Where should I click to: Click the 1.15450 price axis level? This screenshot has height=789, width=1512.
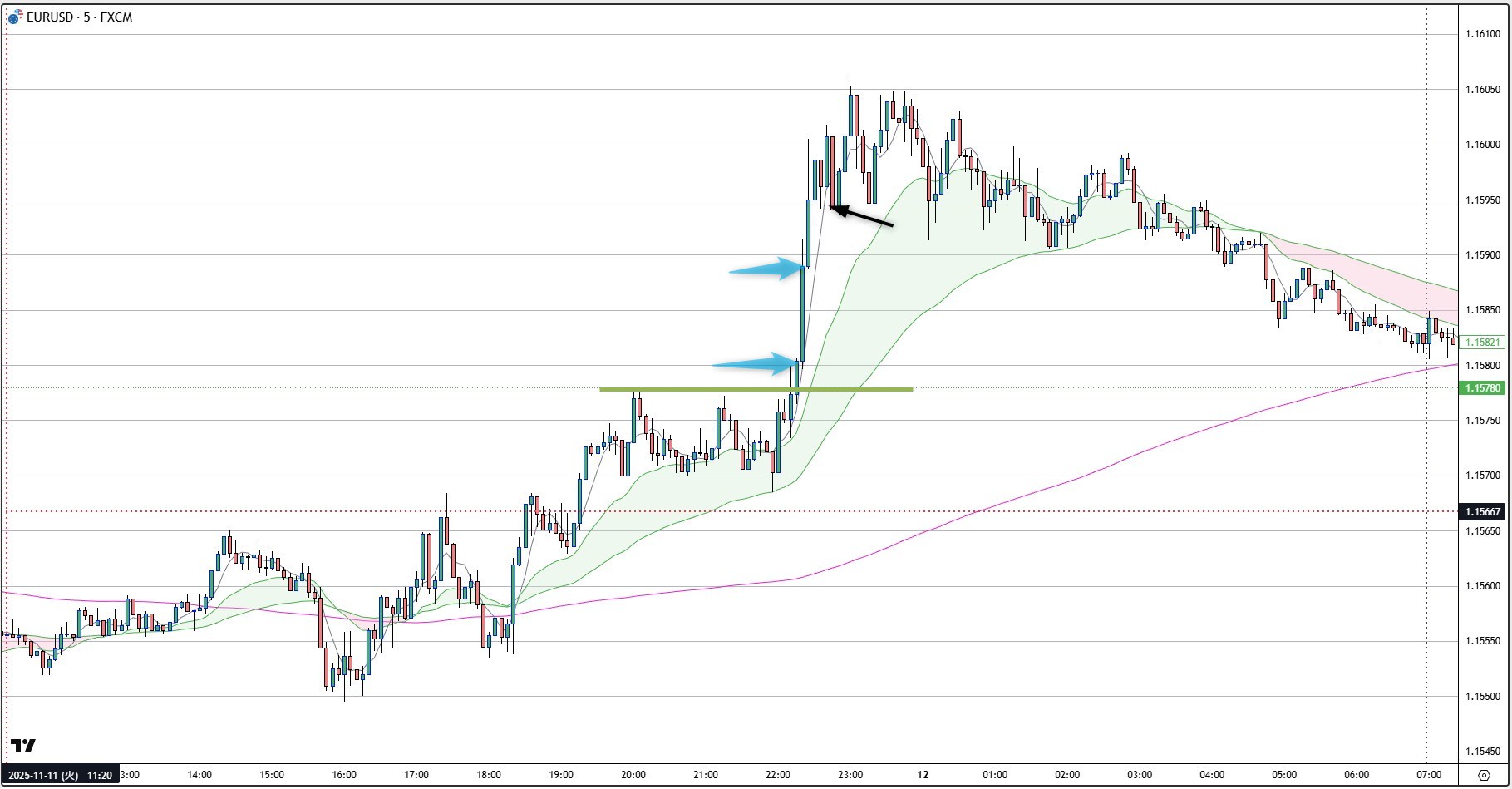(1483, 752)
